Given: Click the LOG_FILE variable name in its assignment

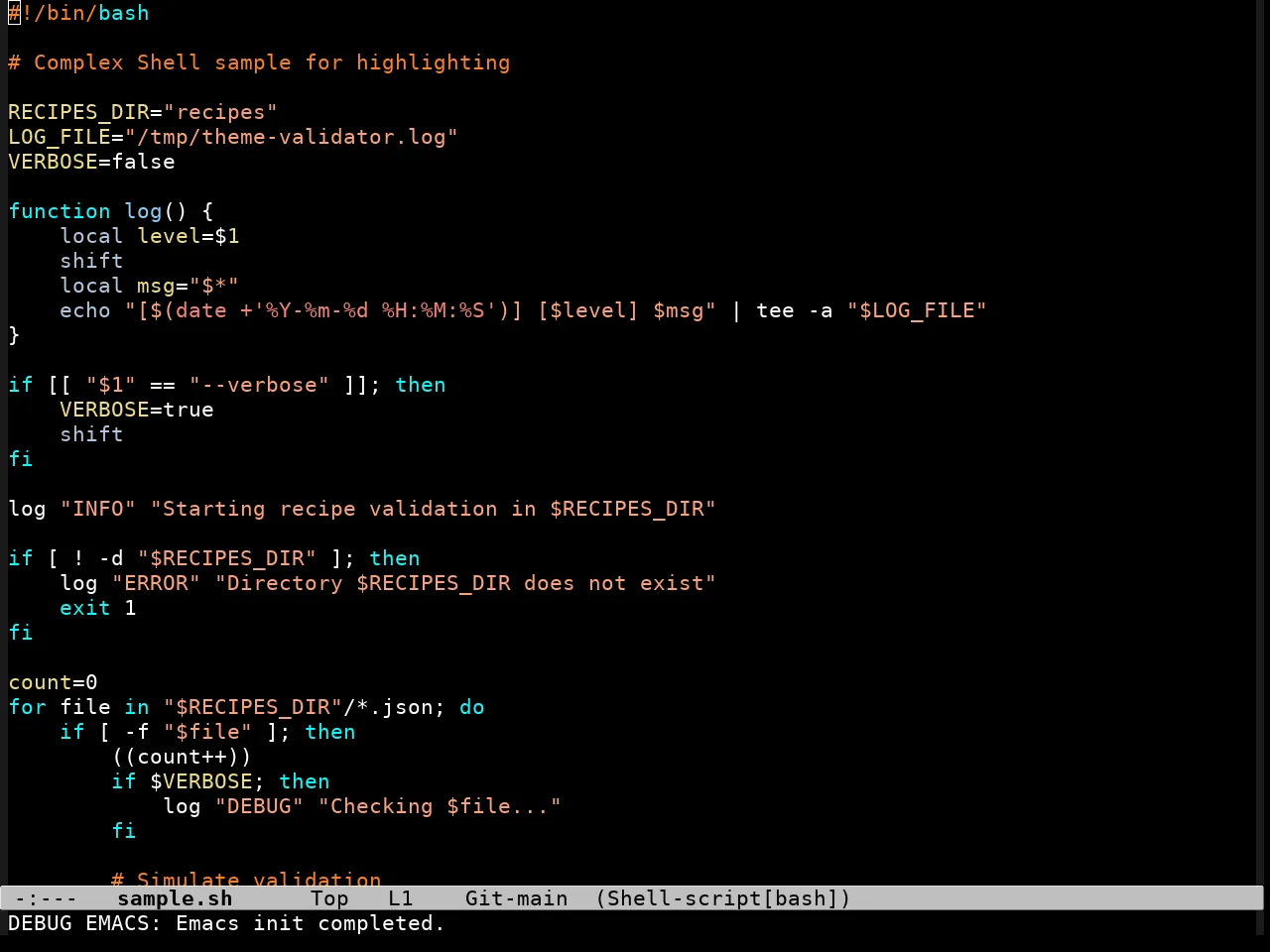Looking at the screenshot, I should point(60,137).
